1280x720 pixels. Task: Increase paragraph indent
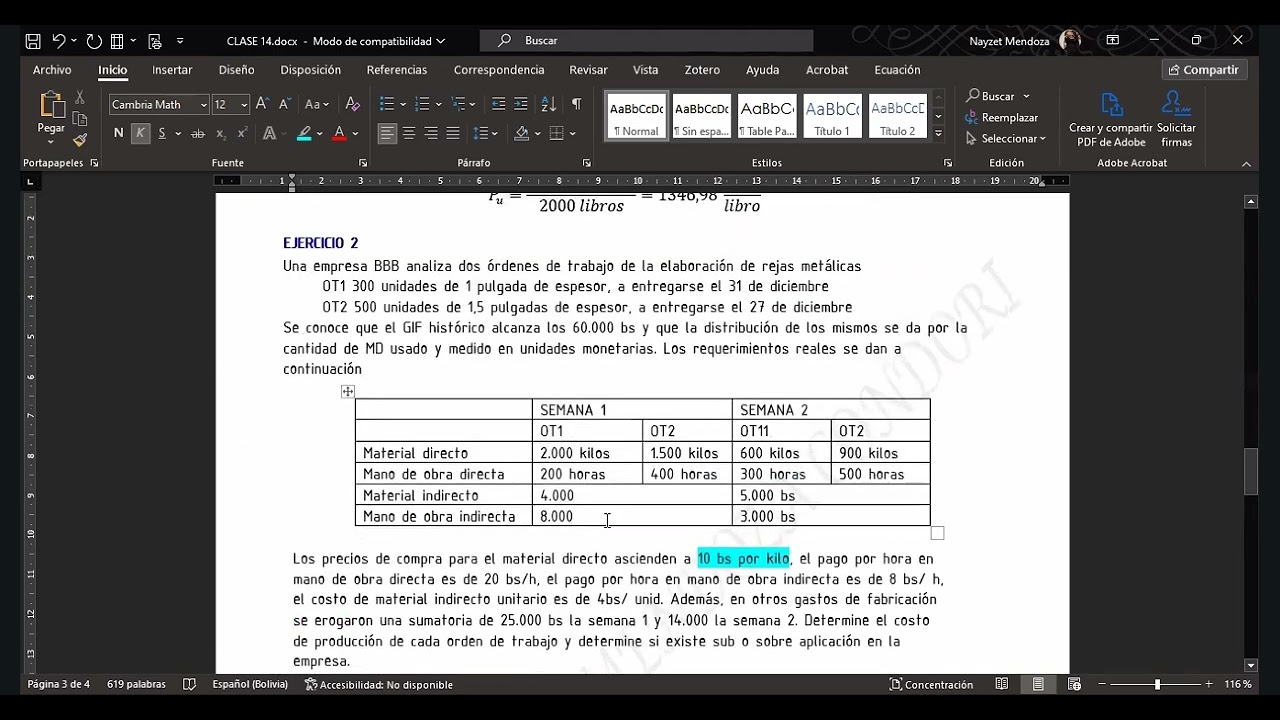pyautogui.click(x=521, y=104)
